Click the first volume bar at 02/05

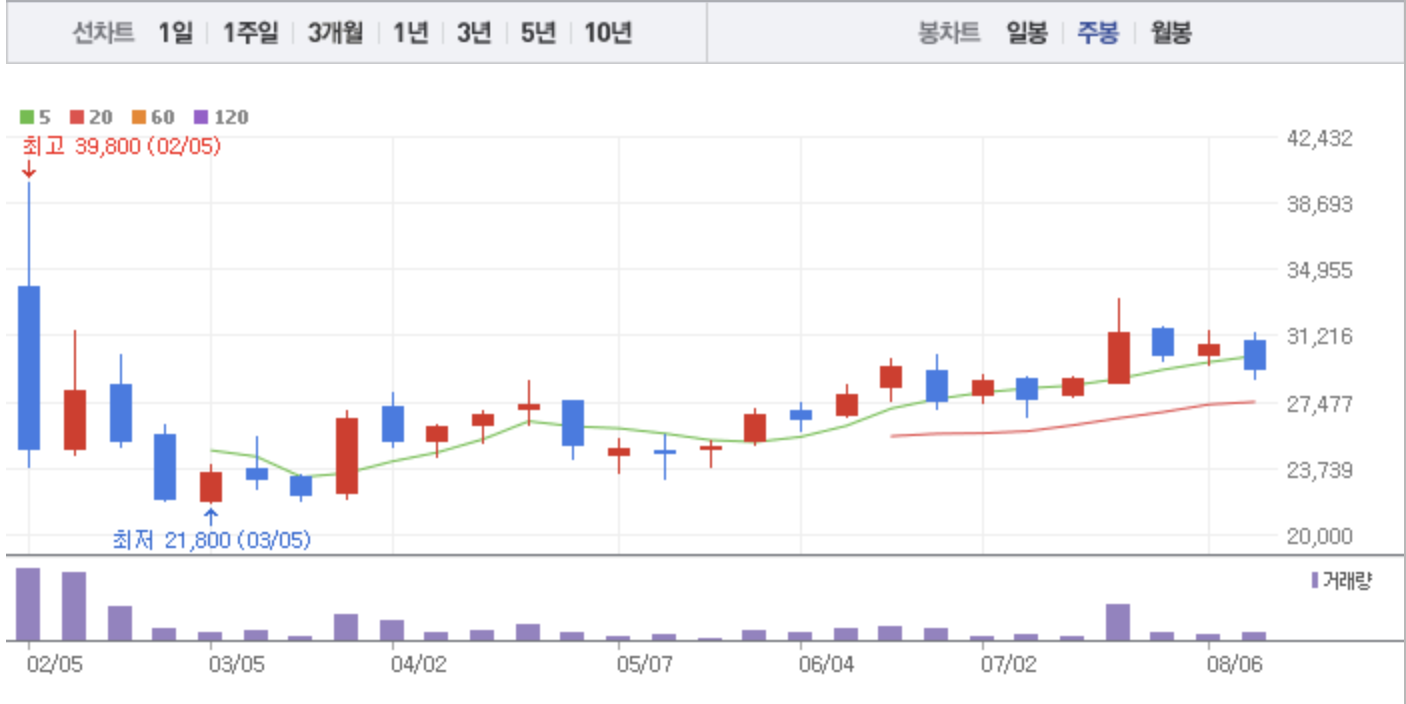click(x=28, y=604)
